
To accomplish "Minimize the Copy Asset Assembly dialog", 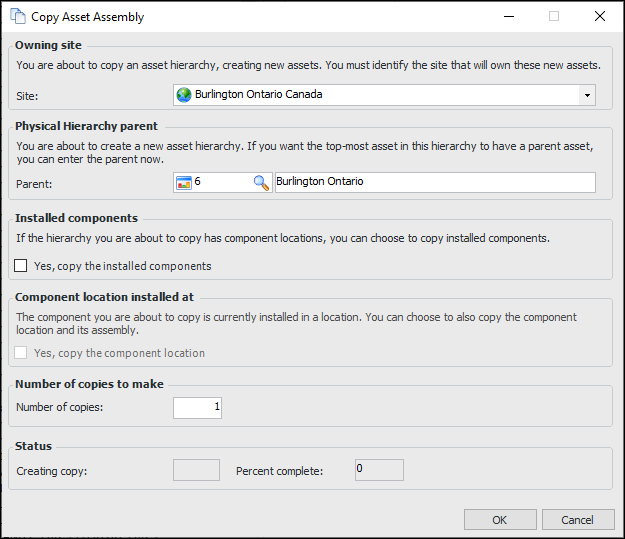I will 508,17.
